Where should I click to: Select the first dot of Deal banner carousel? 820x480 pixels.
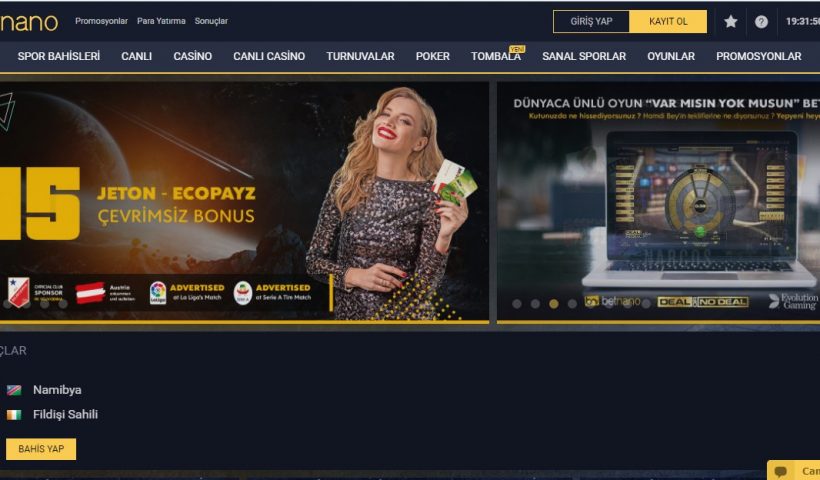point(517,304)
